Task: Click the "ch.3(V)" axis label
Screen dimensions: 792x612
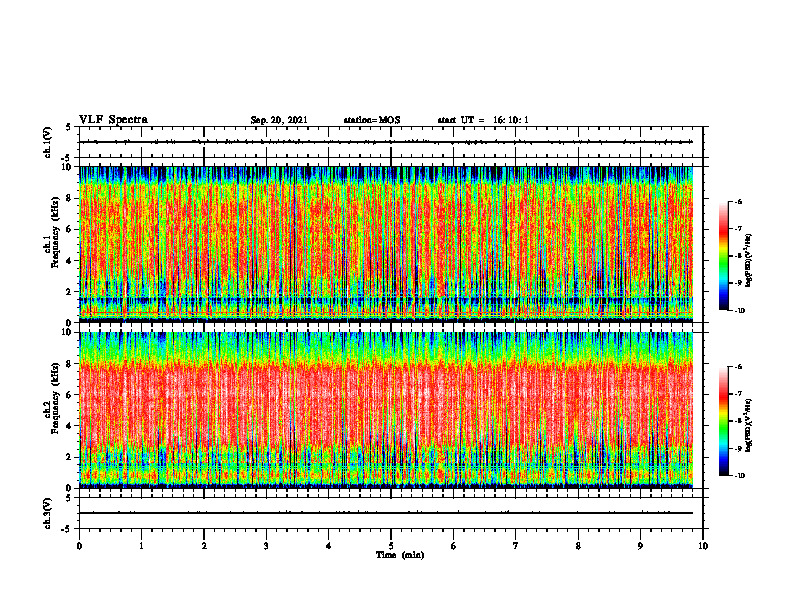Action: pos(48,513)
